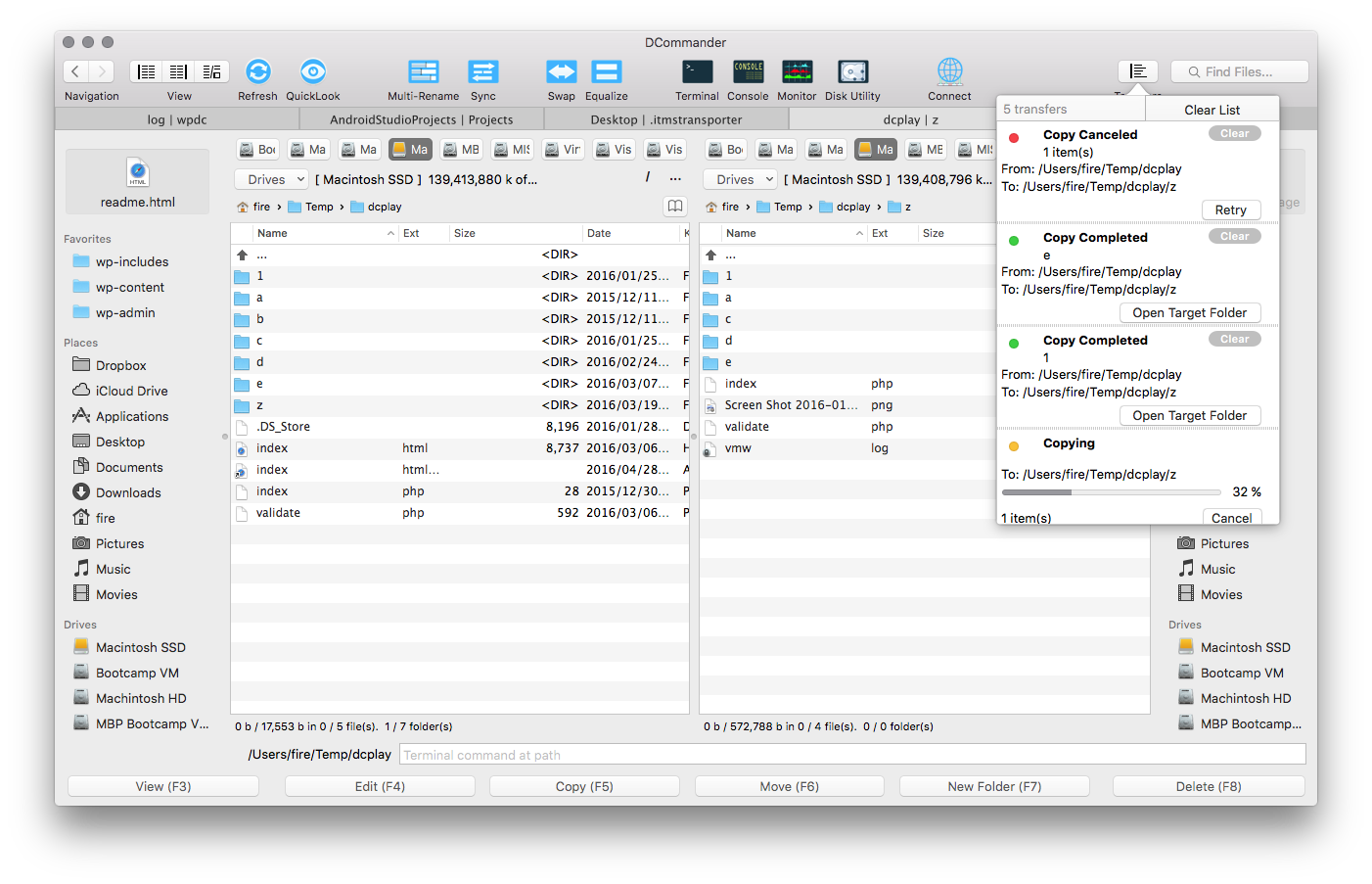The height and width of the screenshot is (884, 1372).
Task: Click the Copy (F5) button
Action: click(584, 786)
